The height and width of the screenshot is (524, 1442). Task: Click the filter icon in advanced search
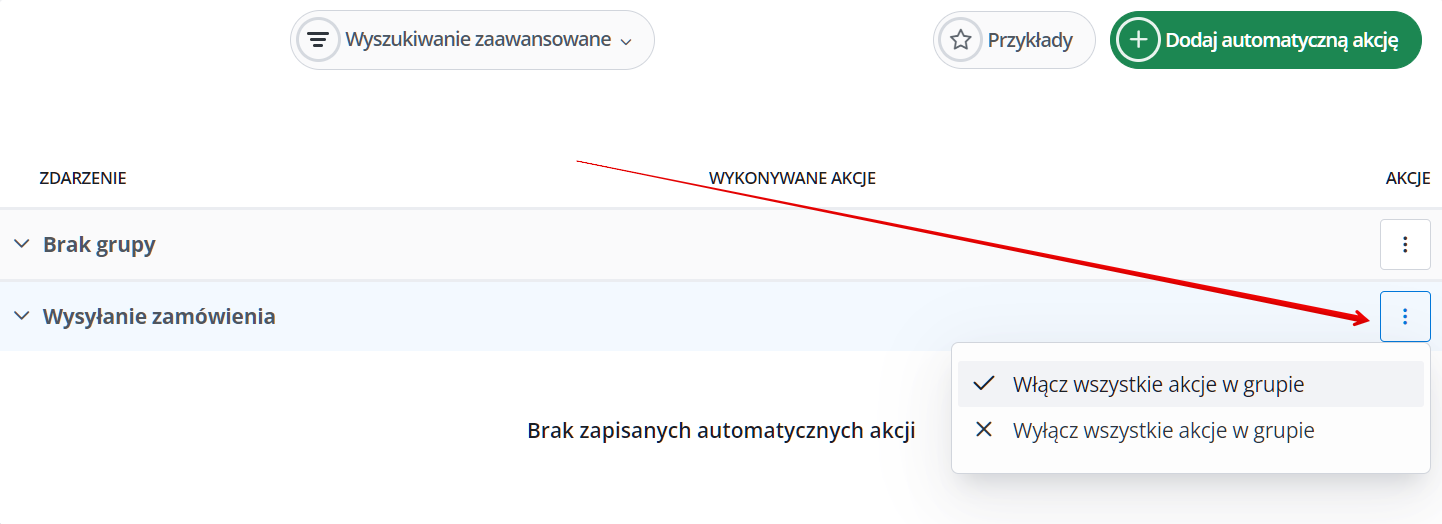pyautogui.click(x=318, y=40)
